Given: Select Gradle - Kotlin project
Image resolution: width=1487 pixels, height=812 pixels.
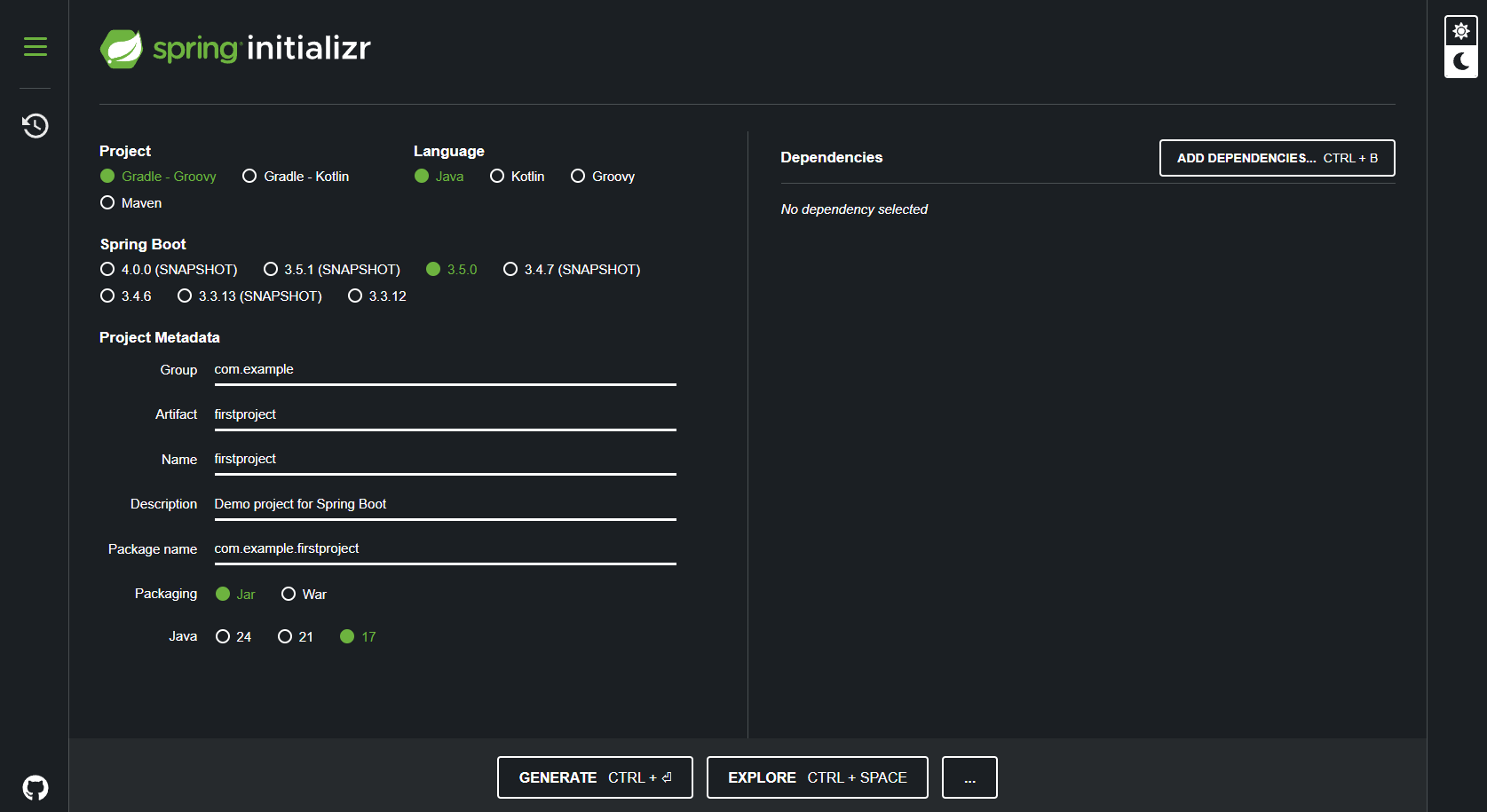Looking at the screenshot, I should (296, 177).
